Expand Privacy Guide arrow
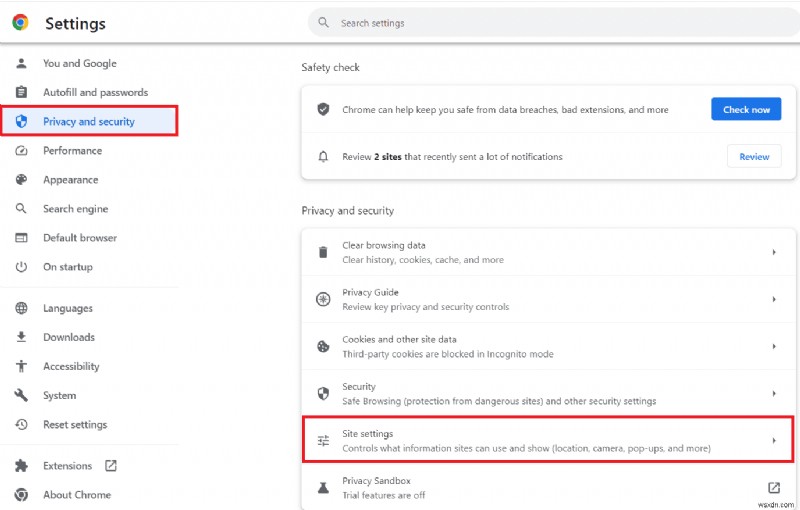The height and width of the screenshot is (510, 800). pos(774,299)
